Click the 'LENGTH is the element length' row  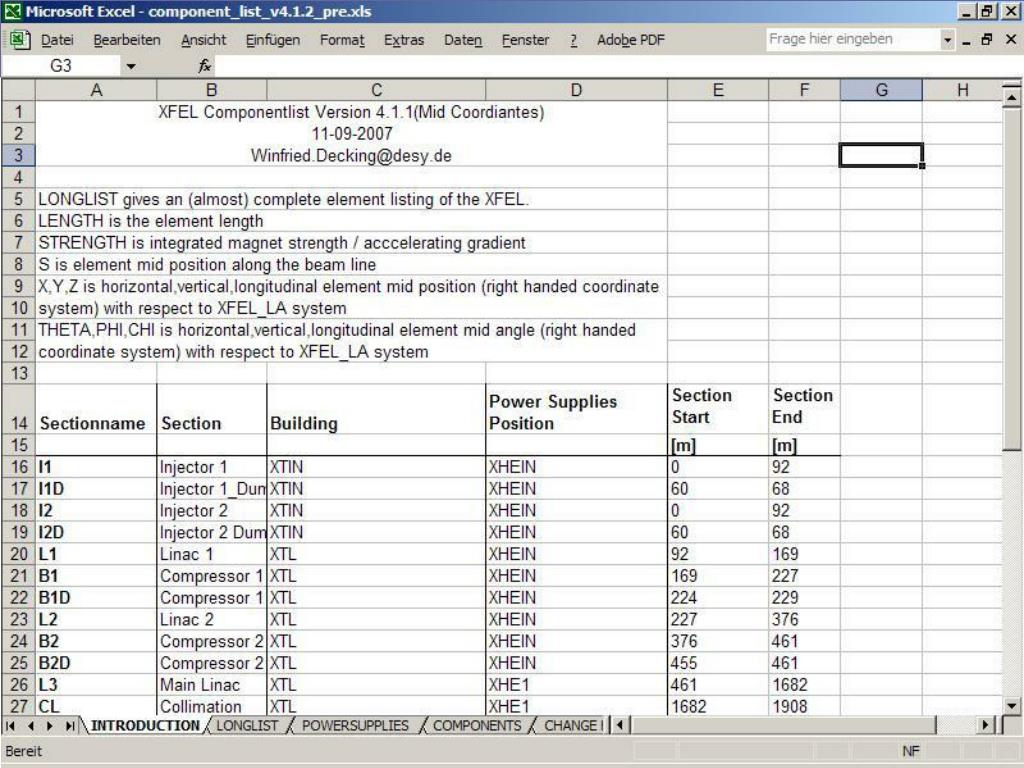pos(351,221)
